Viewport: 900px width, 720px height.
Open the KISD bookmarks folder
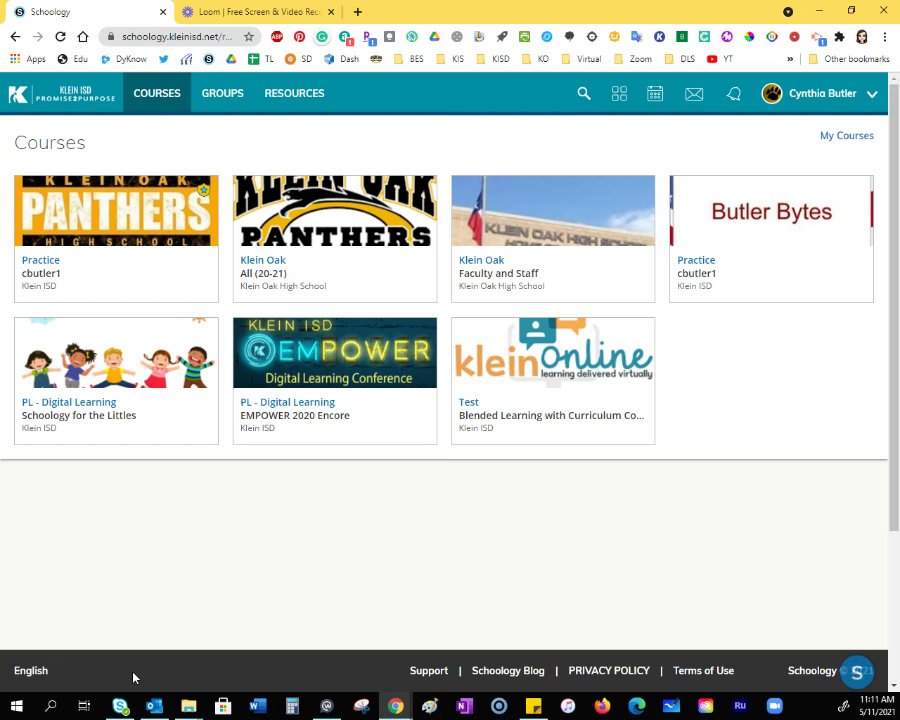pos(493,59)
